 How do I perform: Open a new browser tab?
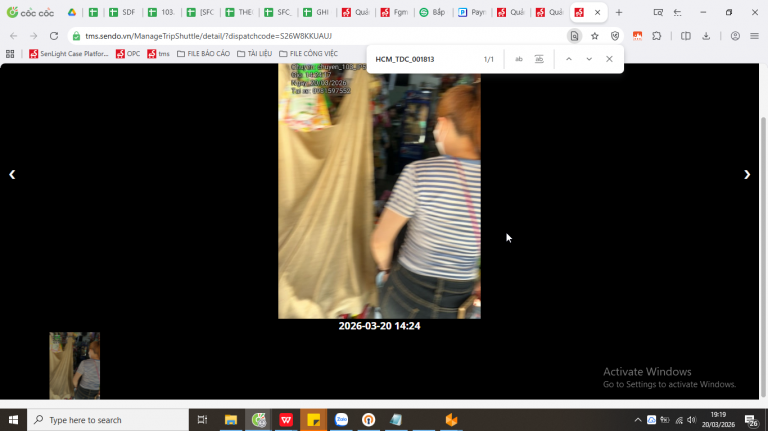(619, 13)
